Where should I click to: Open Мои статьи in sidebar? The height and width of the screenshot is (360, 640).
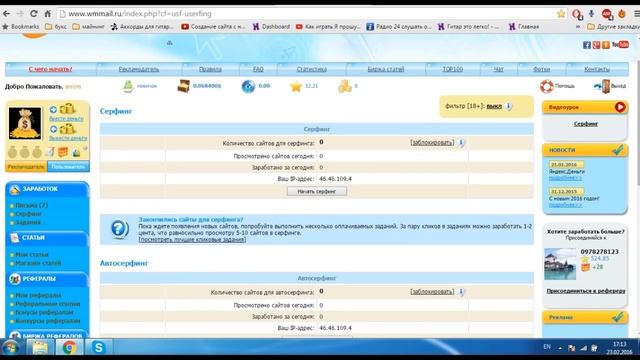[32, 255]
